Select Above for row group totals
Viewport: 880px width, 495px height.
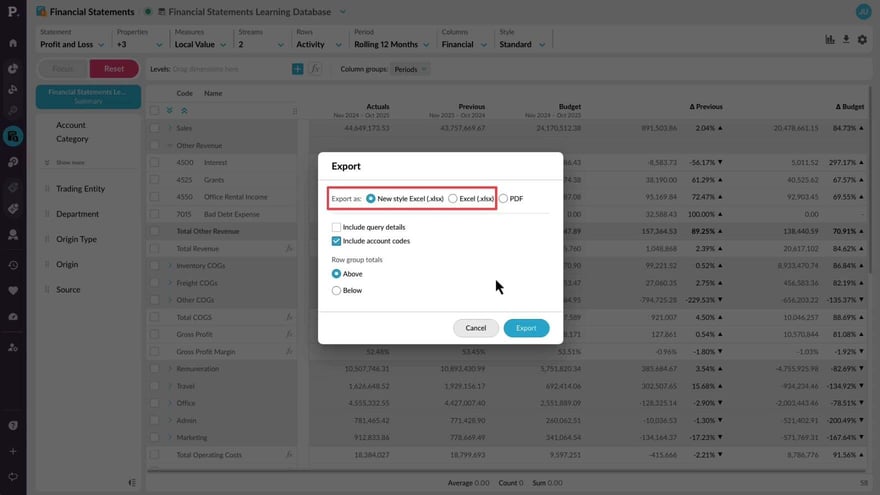click(336, 274)
